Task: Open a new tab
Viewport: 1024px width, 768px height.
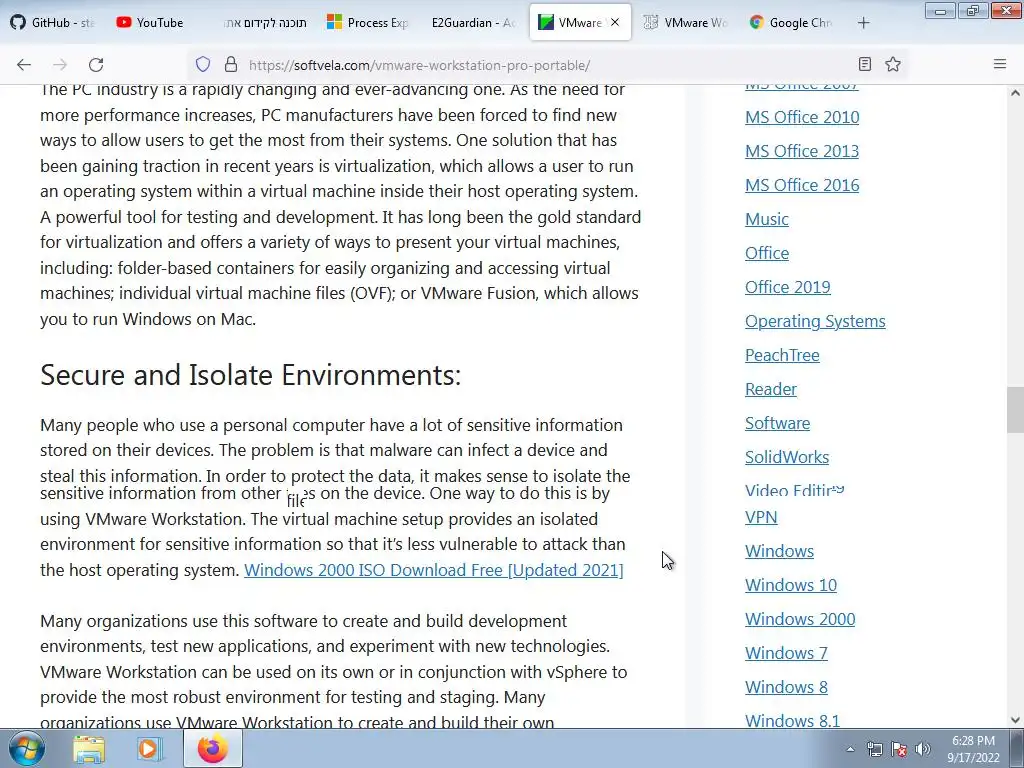Action: point(863,23)
